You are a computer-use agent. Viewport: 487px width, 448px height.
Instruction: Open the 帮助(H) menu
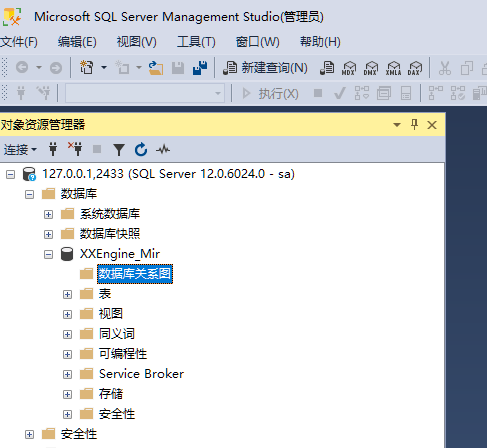click(320, 42)
